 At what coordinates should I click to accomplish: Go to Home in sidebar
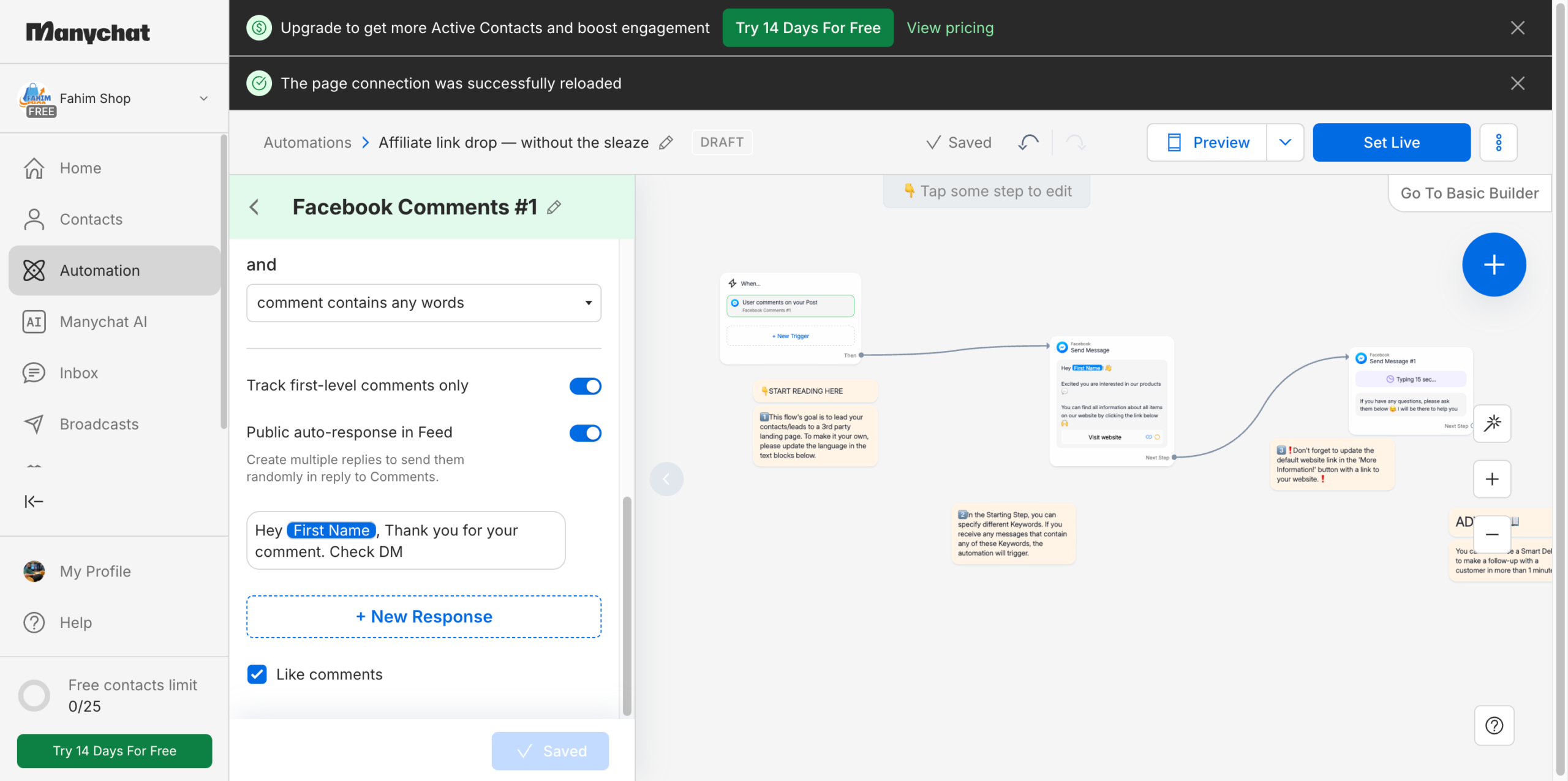(114, 168)
